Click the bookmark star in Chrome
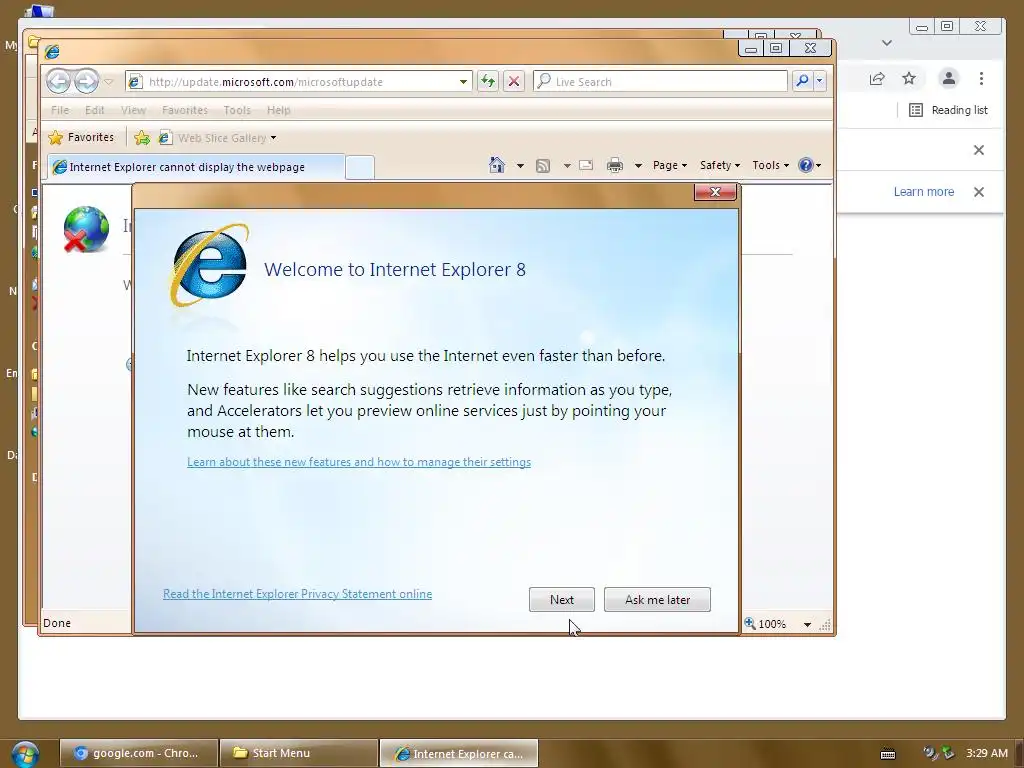Viewport: 1024px width, 768px height. 909,78
